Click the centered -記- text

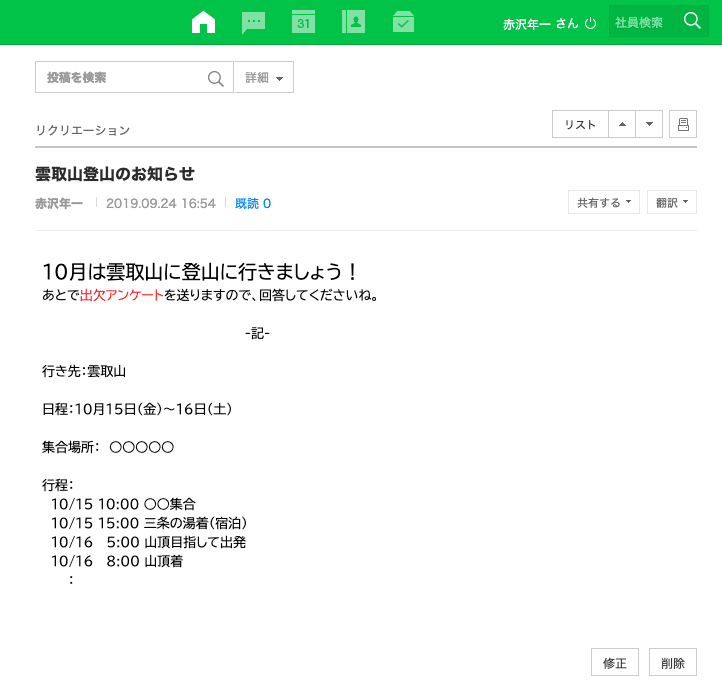click(x=257, y=333)
